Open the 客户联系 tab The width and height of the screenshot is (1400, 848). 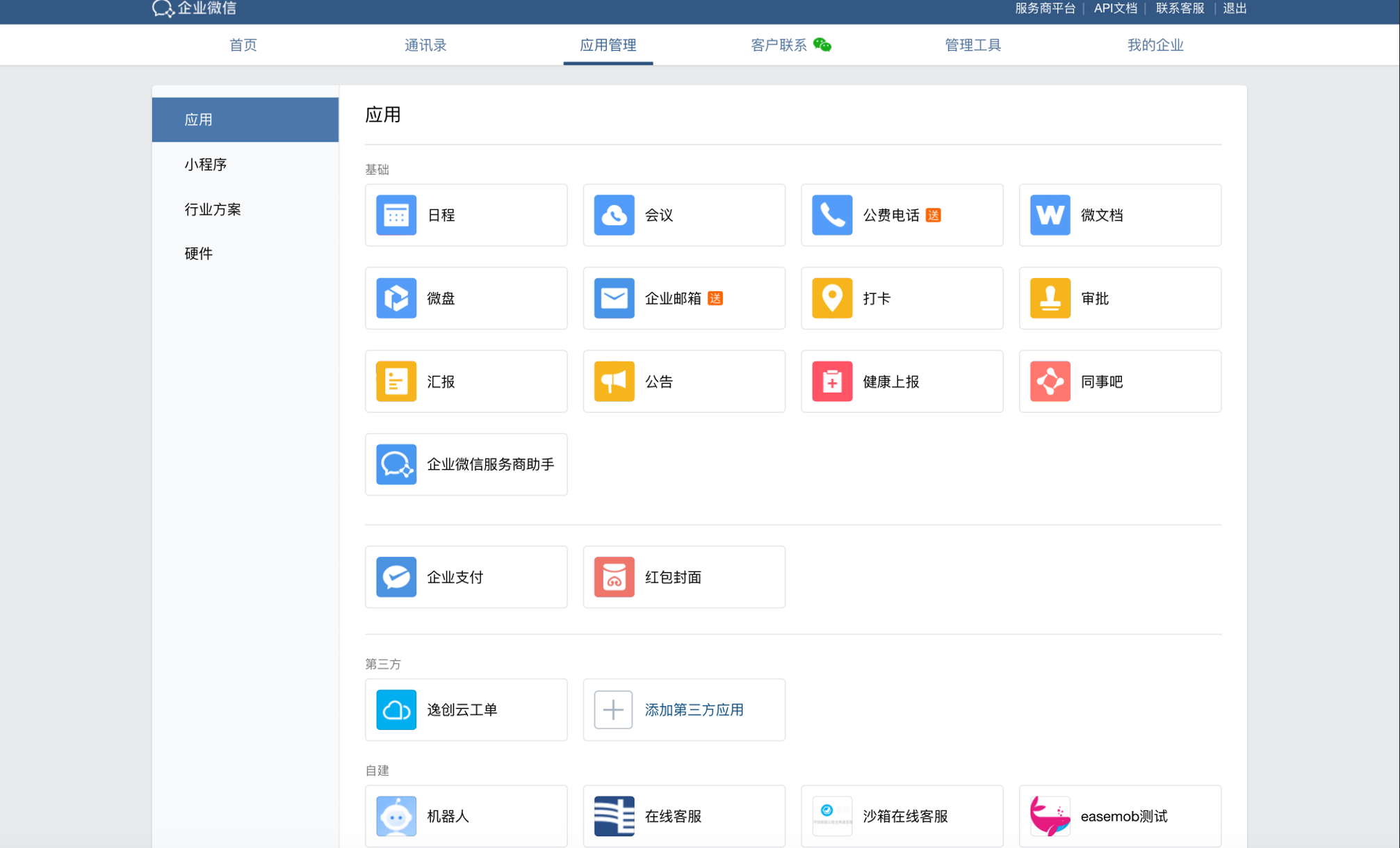(779, 45)
